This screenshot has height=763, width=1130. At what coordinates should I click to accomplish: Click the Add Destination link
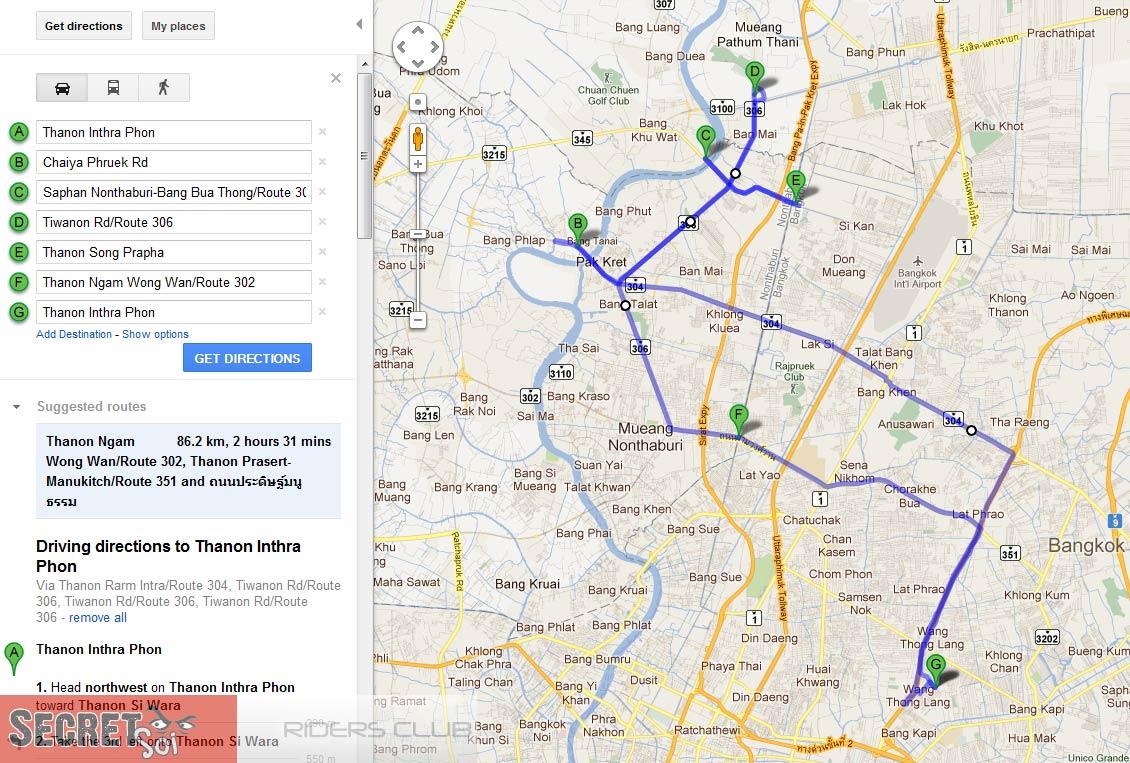click(74, 334)
